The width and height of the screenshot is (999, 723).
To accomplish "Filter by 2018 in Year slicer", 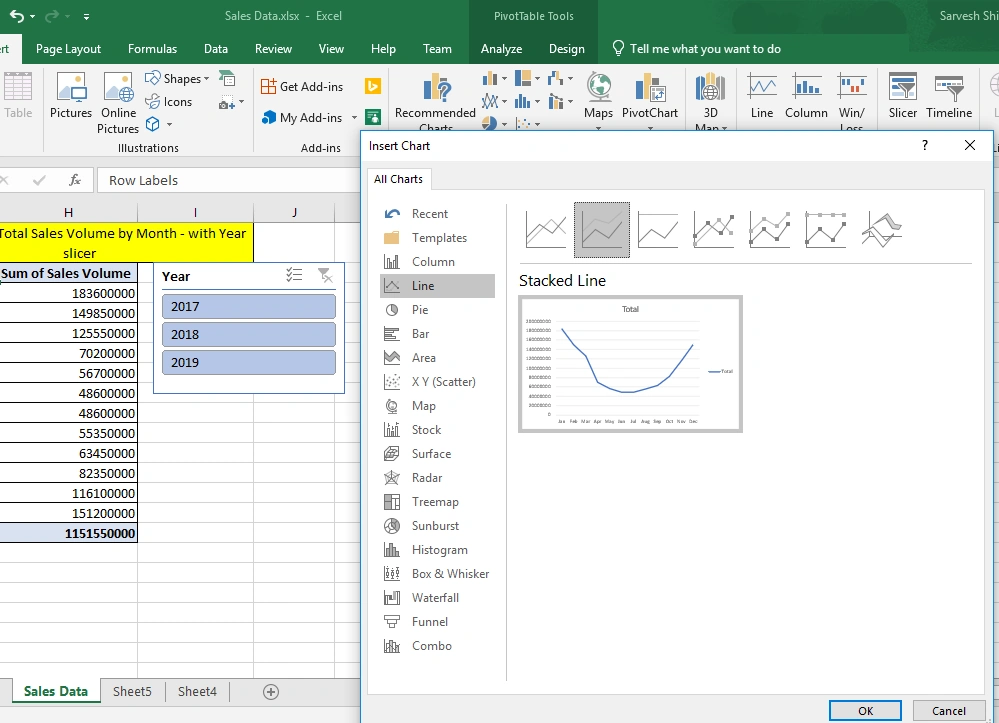I will pyautogui.click(x=249, y=334).
